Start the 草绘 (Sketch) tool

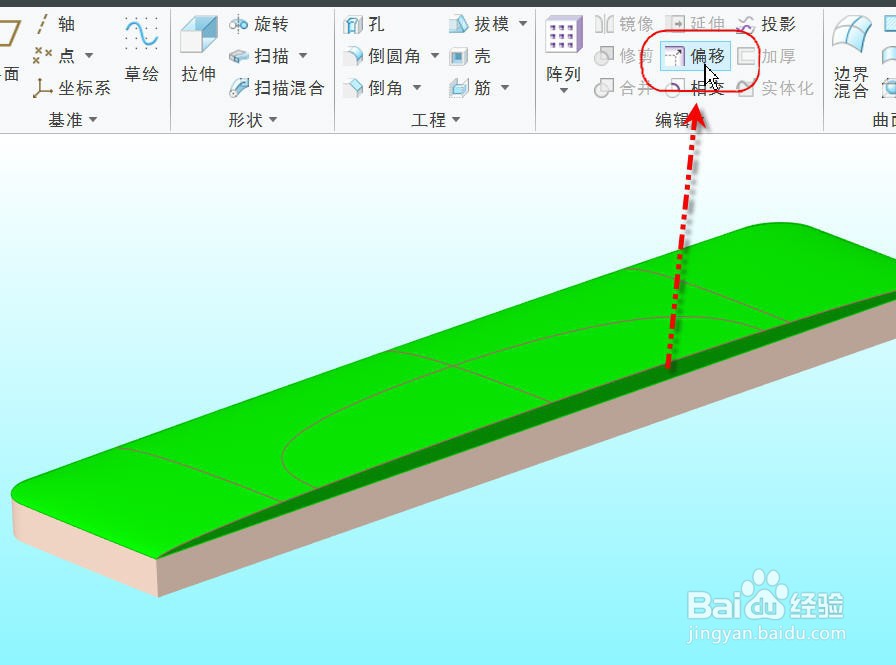point(141,49)
